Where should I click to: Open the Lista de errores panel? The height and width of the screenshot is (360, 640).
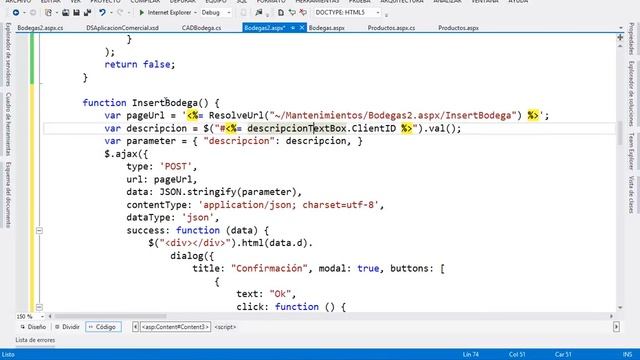(35, 340)
